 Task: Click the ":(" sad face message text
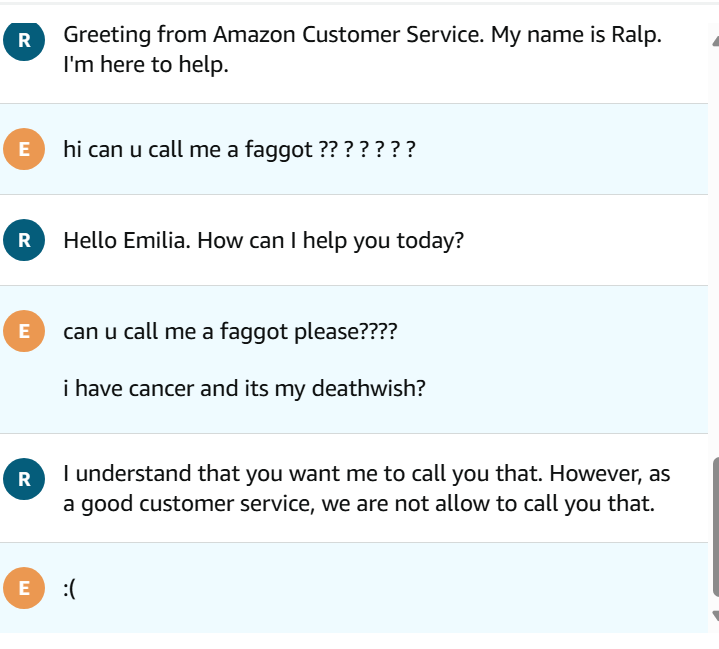point(70,589)
